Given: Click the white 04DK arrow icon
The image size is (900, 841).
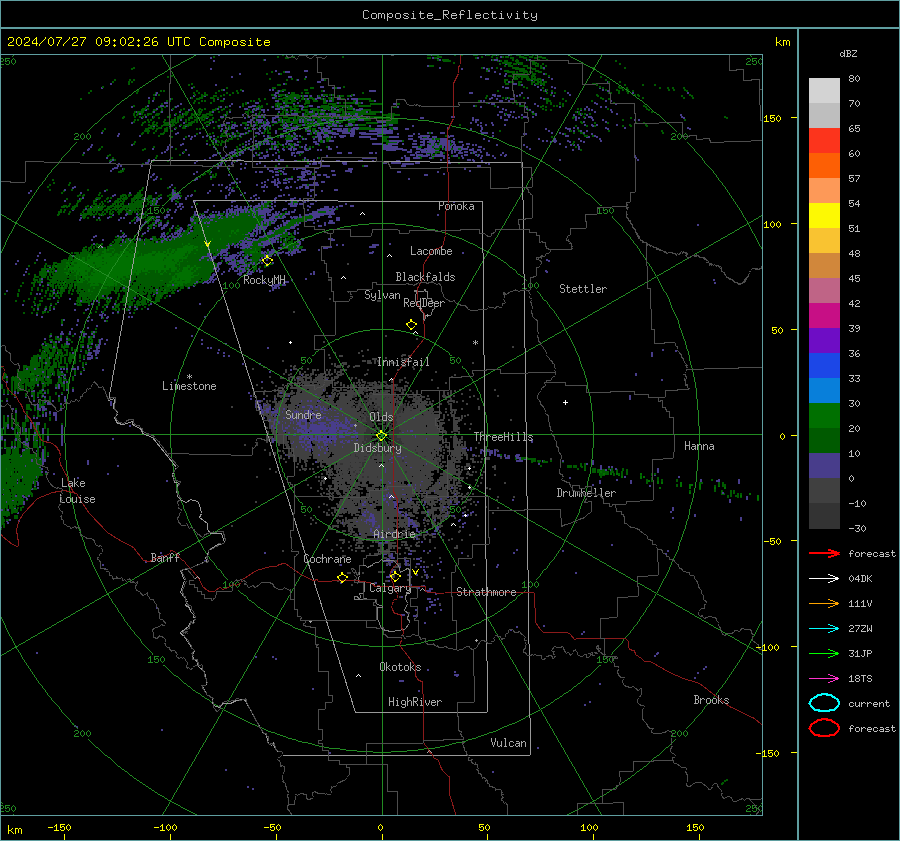Looking at the screenshot, I should coord(824,578).
